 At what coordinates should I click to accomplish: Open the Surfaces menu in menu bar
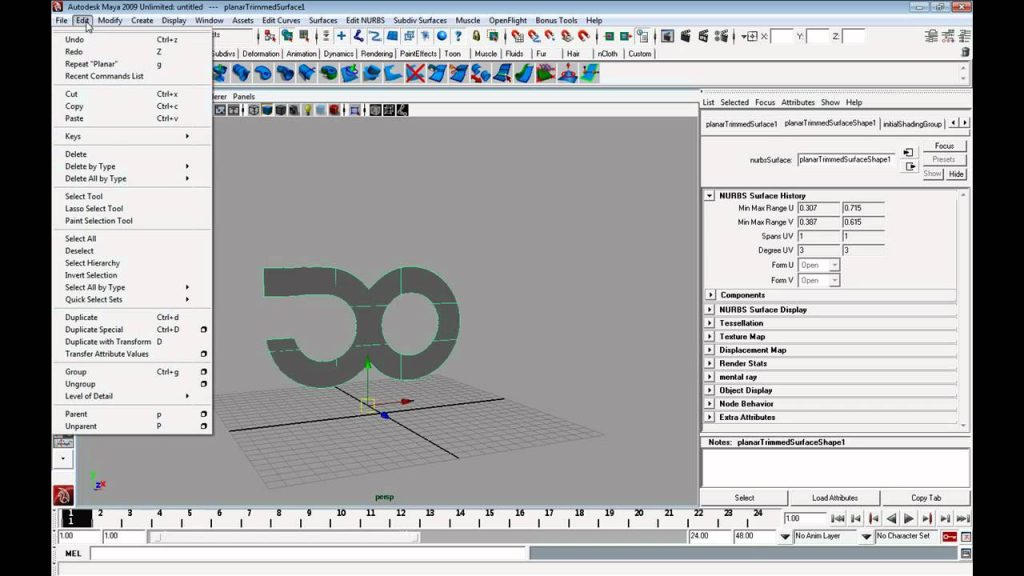pyautogui.click(x=323, y=20)
